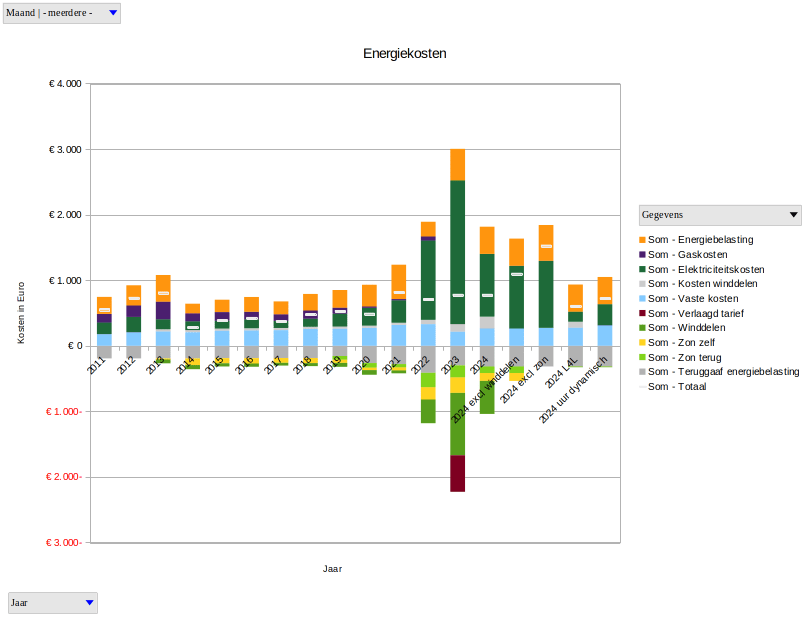811x617 pixels.
Task: Click the 2024 uur dynamisch axis label
Action: tap(575, 388)
